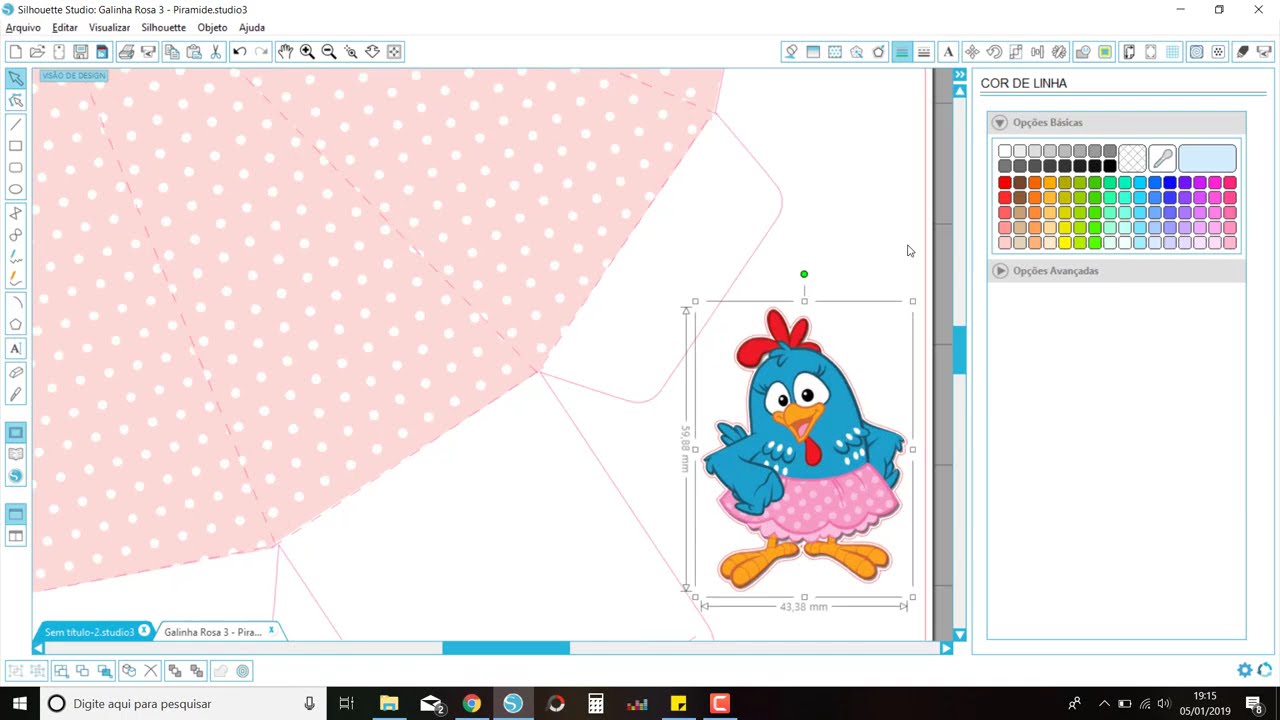Select the arrow Select tool
The width and height of the screenshot is (1280, 720).
[x=15, y=78]
